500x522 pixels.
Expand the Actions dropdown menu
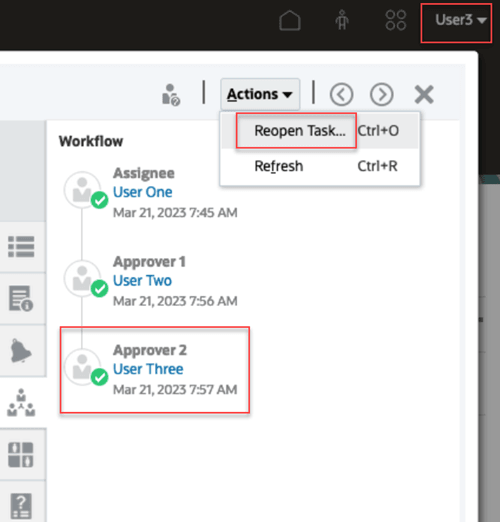click(x=260, y=94)
